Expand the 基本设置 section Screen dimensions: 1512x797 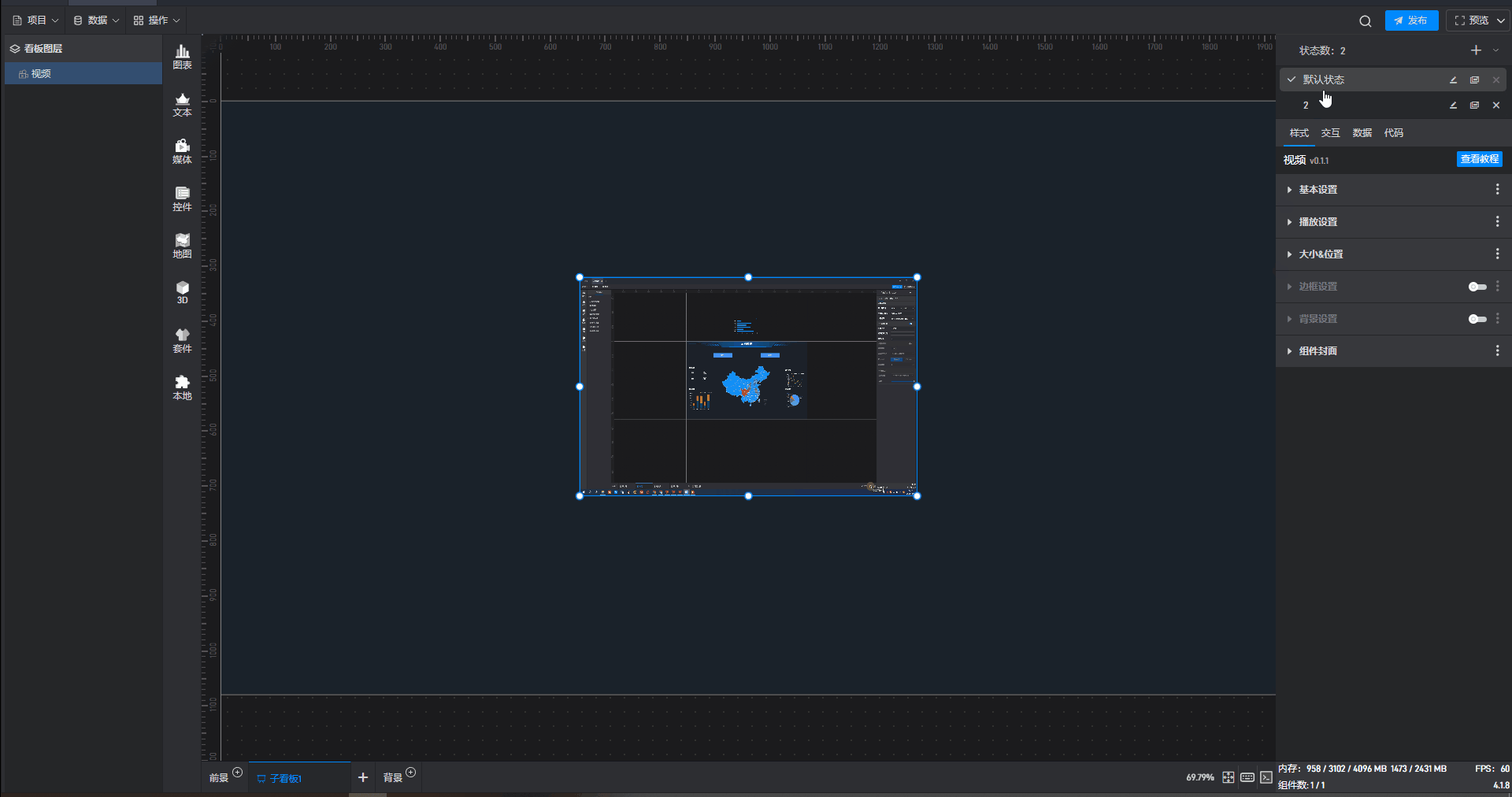pyautogui.click(x=1318, y=190)
